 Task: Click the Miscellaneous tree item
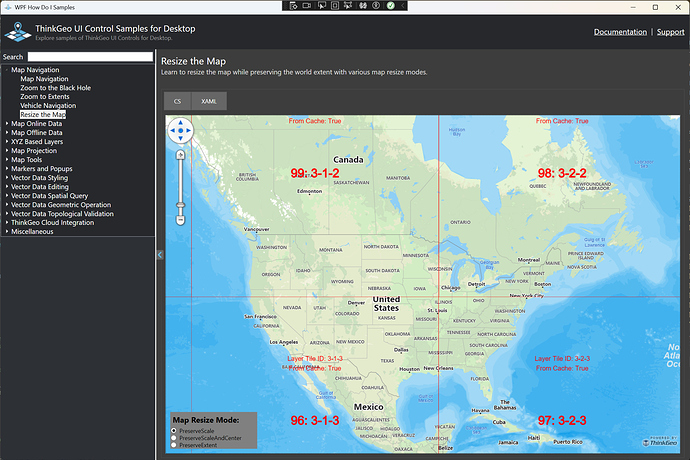(32, 232)
